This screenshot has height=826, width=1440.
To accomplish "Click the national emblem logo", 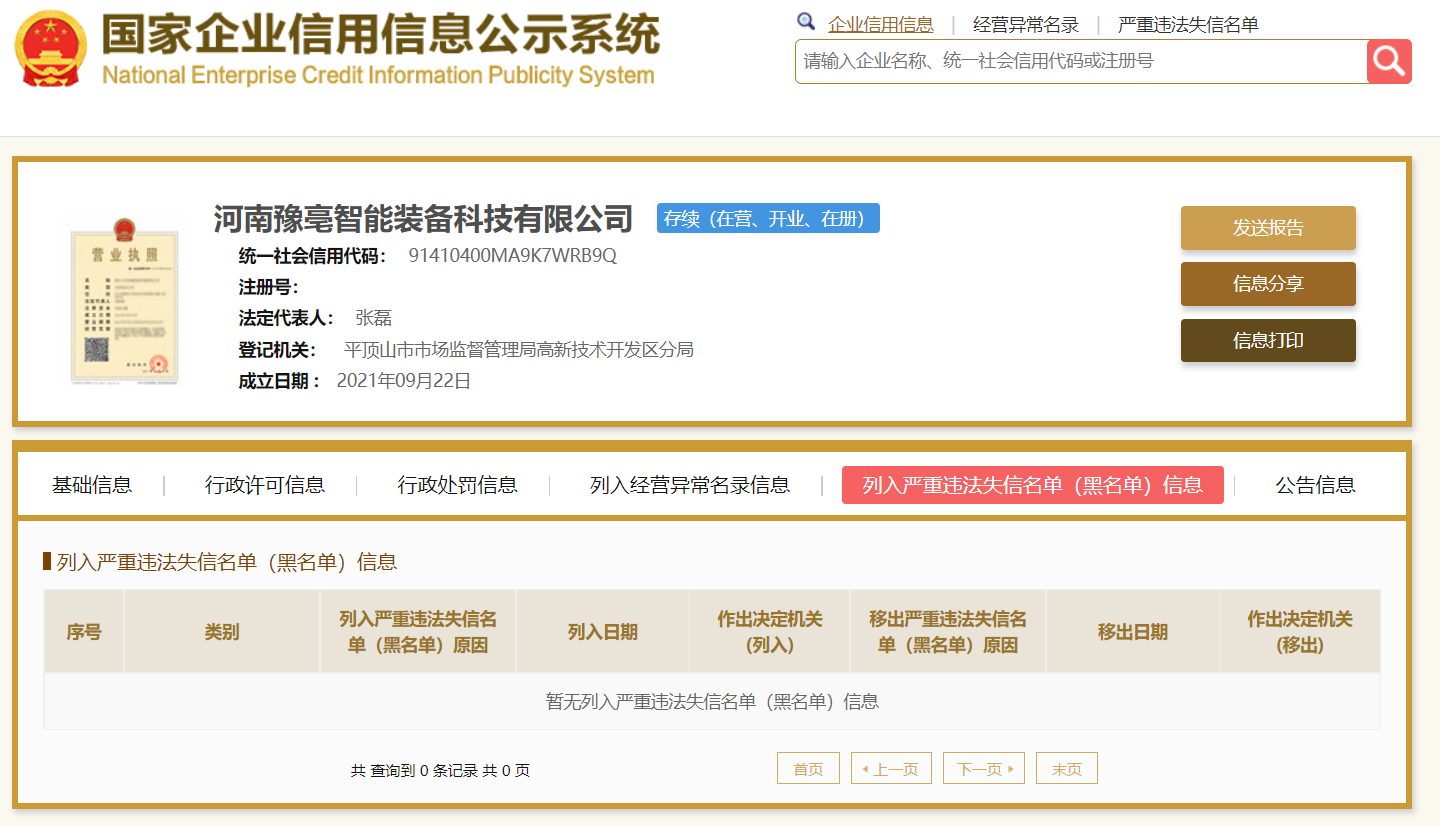I will (52, 48).
